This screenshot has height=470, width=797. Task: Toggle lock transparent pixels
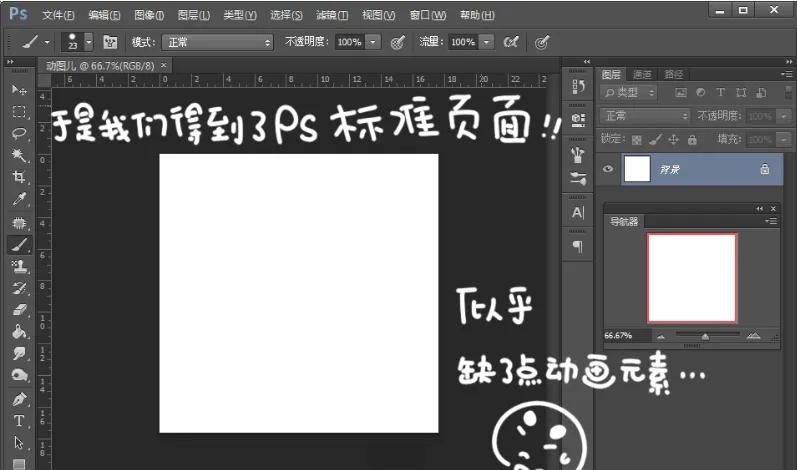(x=636, y=140)
